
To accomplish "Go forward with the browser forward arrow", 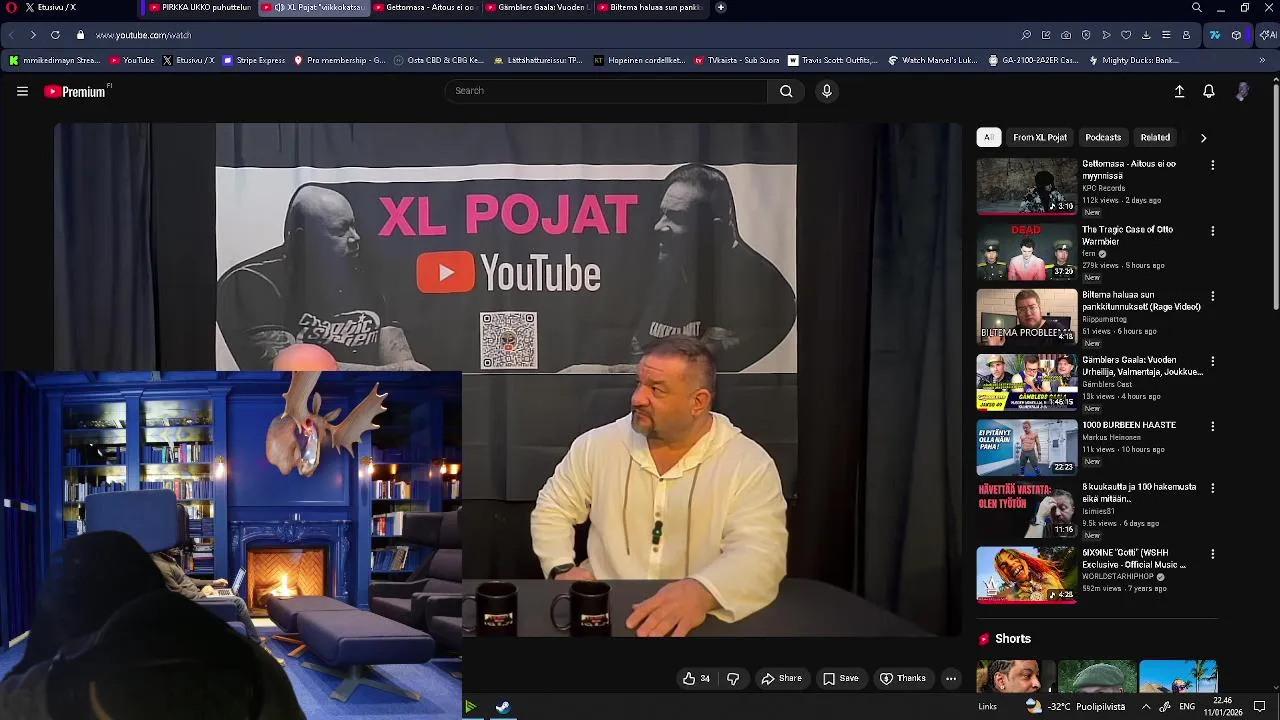I will pos(33,35).
